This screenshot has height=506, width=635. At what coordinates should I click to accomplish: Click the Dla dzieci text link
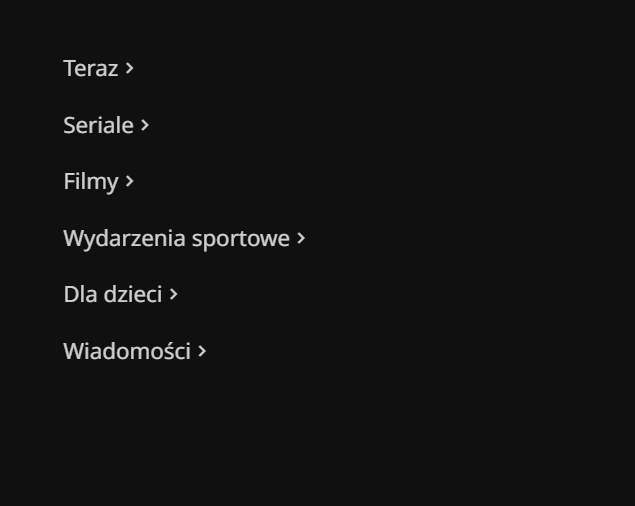pyautogui.click(x=112, y=294)
